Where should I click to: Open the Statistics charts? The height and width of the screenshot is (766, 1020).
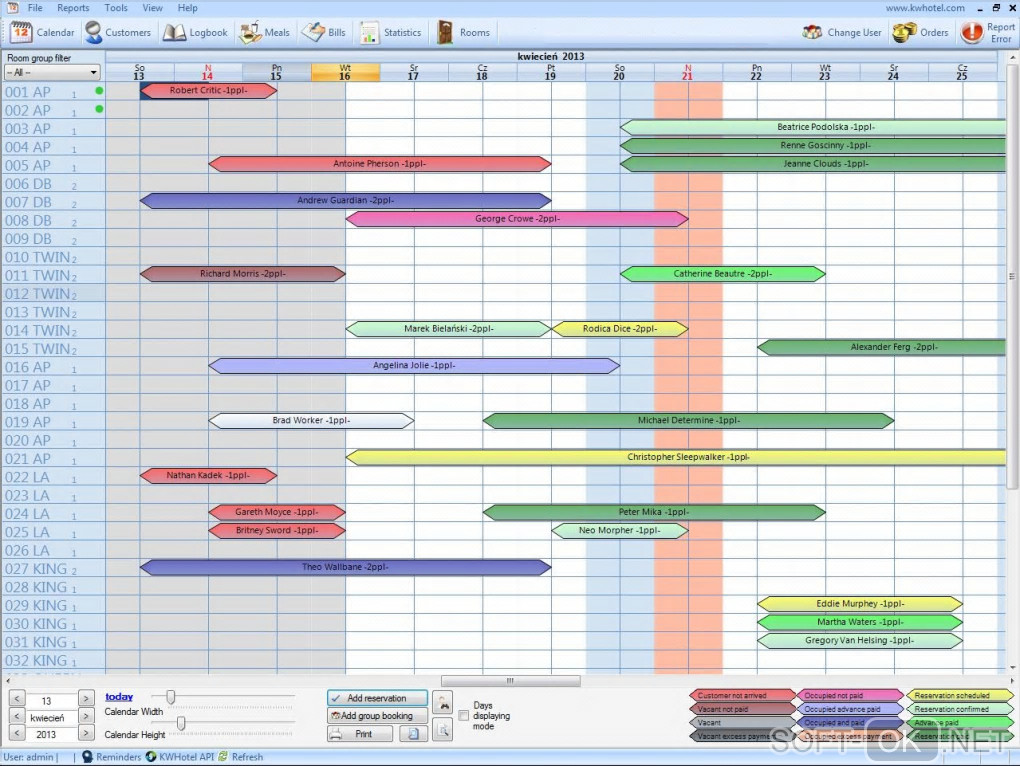coord(390,33)
